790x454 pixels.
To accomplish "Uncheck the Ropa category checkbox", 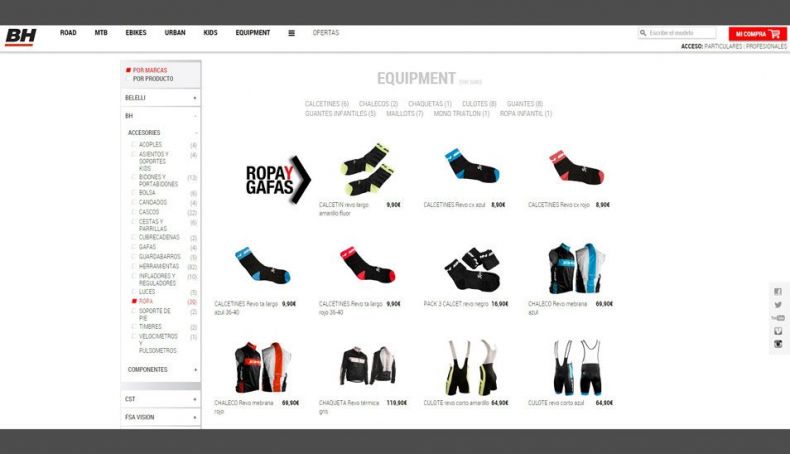I will [134, 301].
